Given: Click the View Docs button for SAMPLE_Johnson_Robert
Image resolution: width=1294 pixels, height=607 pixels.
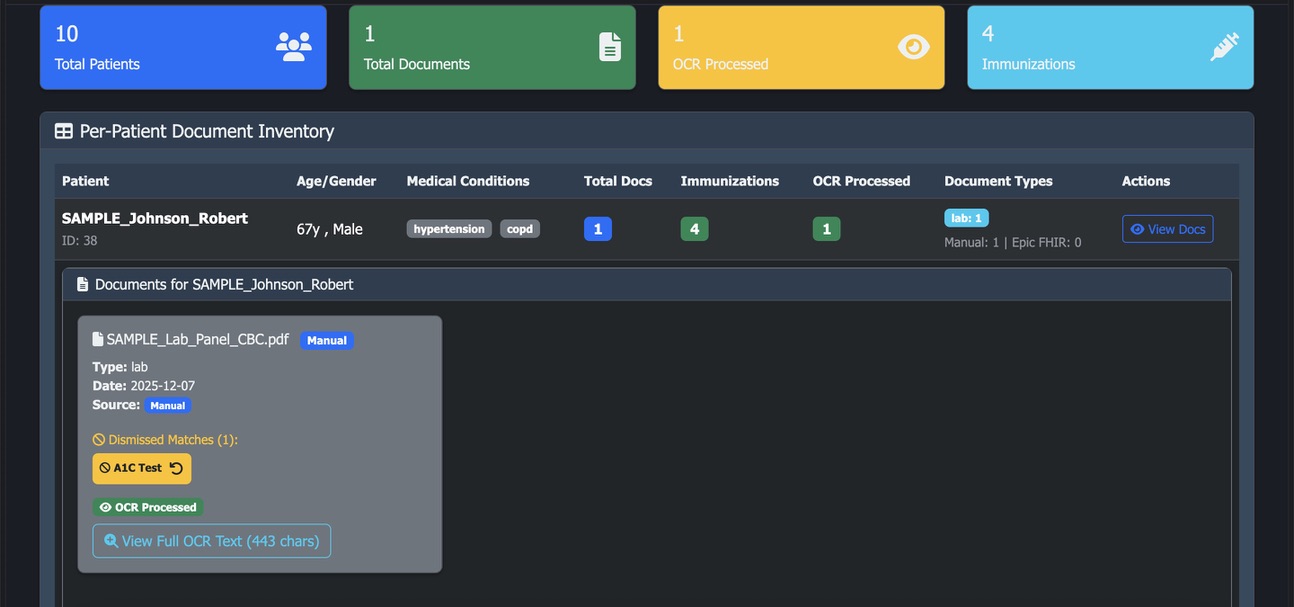Looking at the screenshot, I should click(1167, 228).
